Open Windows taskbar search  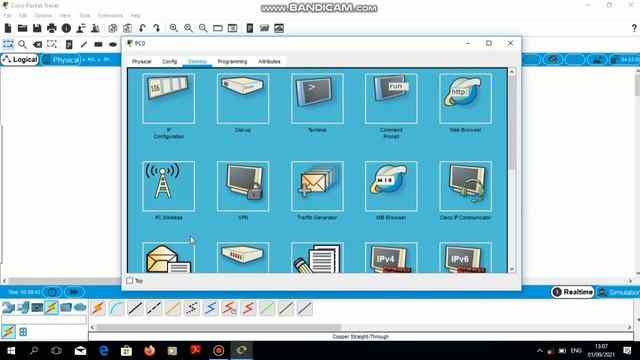tap(34, 350)
